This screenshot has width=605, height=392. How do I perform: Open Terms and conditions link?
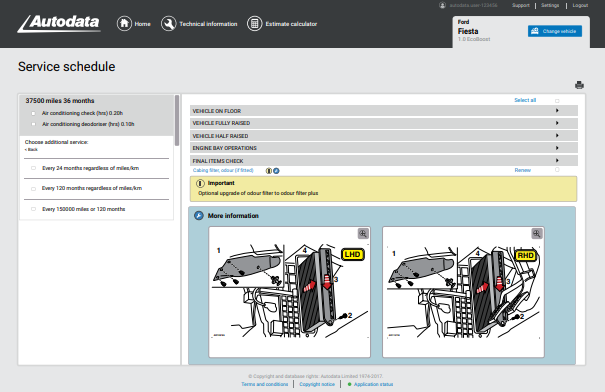pyautogui.click(x=265, y=384)
